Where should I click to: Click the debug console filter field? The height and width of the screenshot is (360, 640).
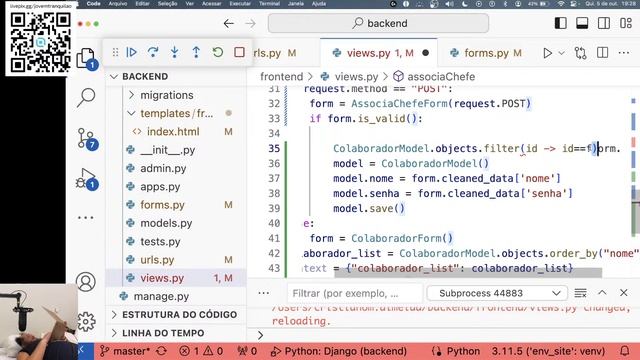point(355,293)
